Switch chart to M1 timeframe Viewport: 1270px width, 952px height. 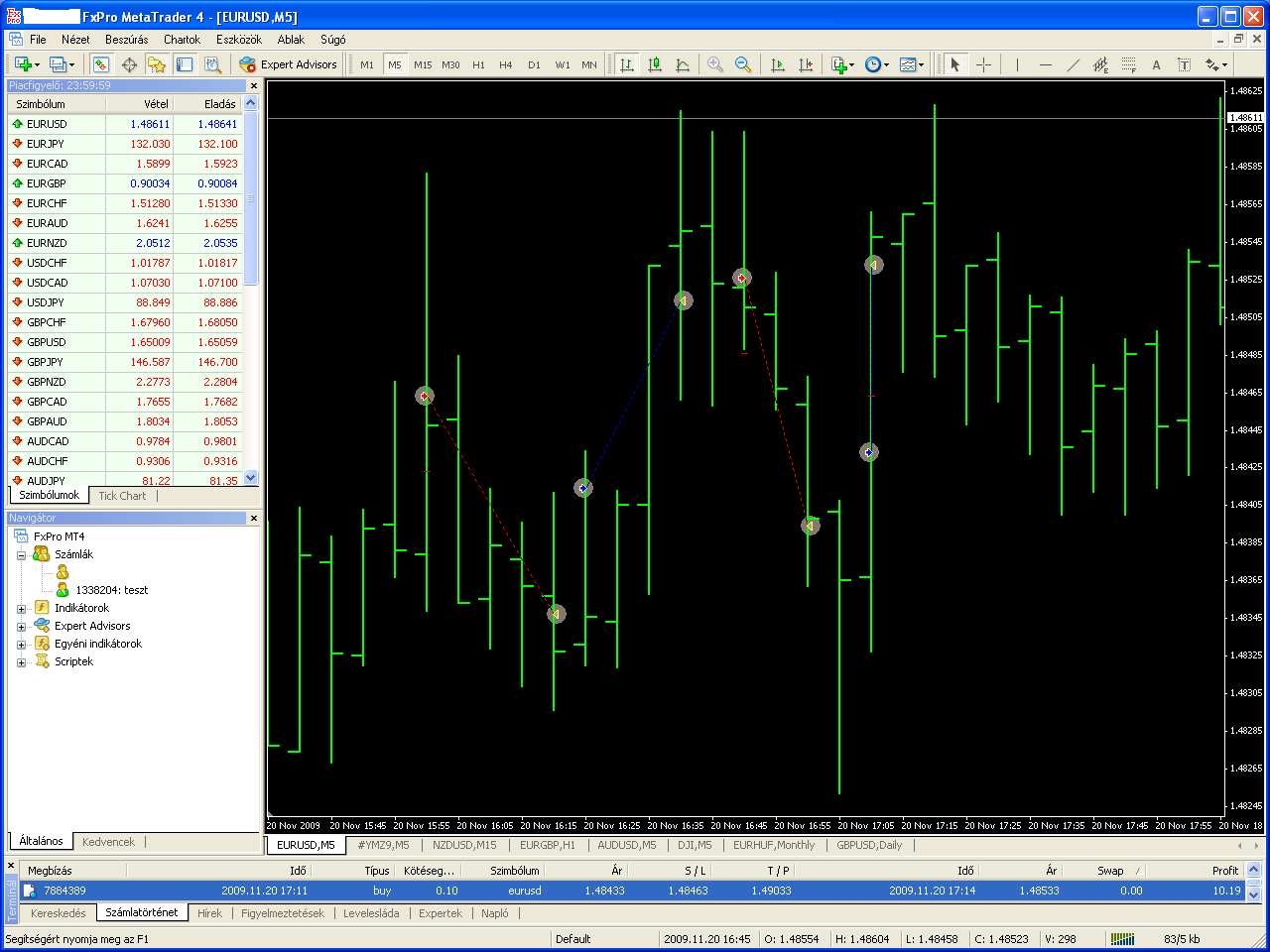click(x=367, y=64)
